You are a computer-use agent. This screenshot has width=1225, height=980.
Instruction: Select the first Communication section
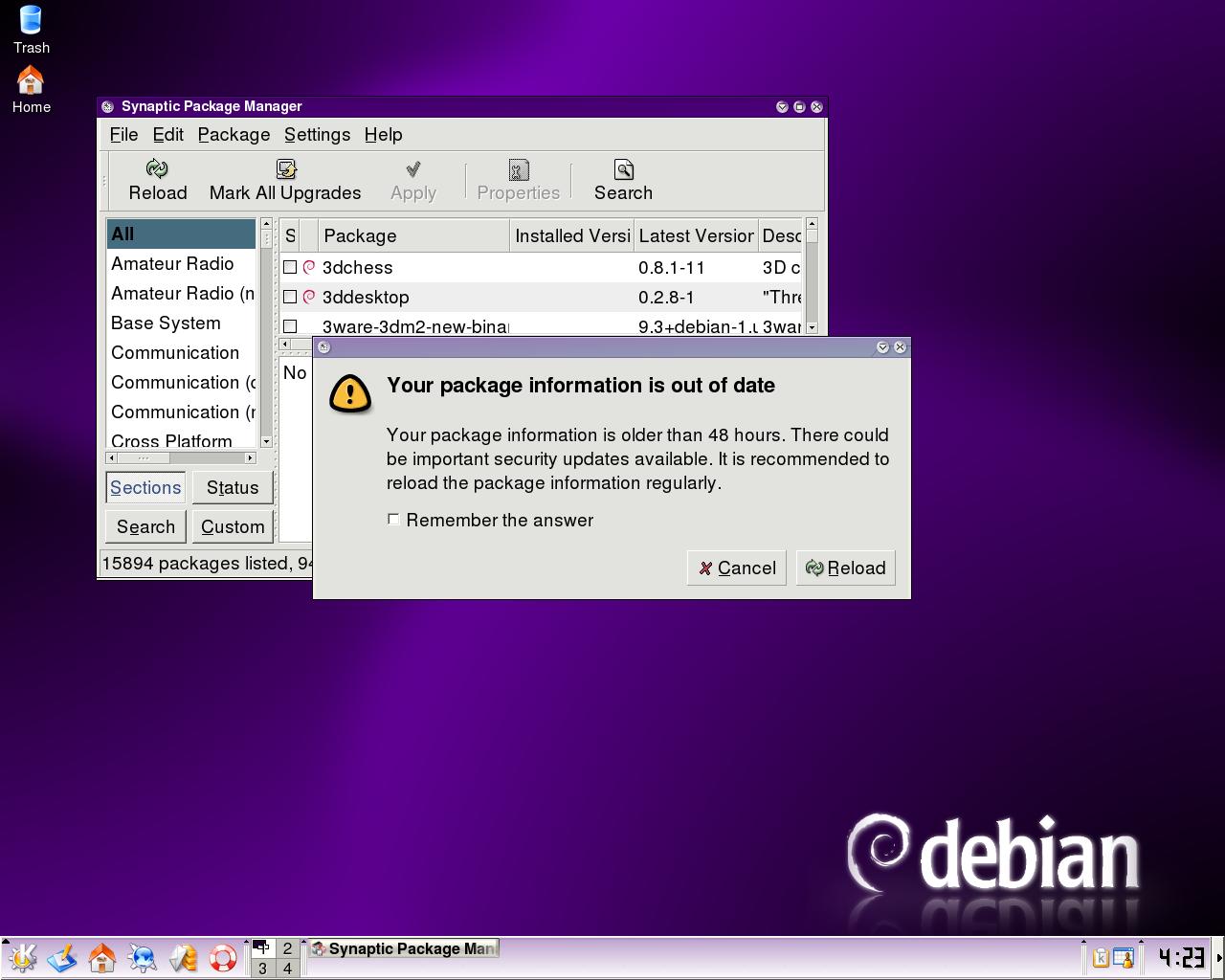pos(181,352)
